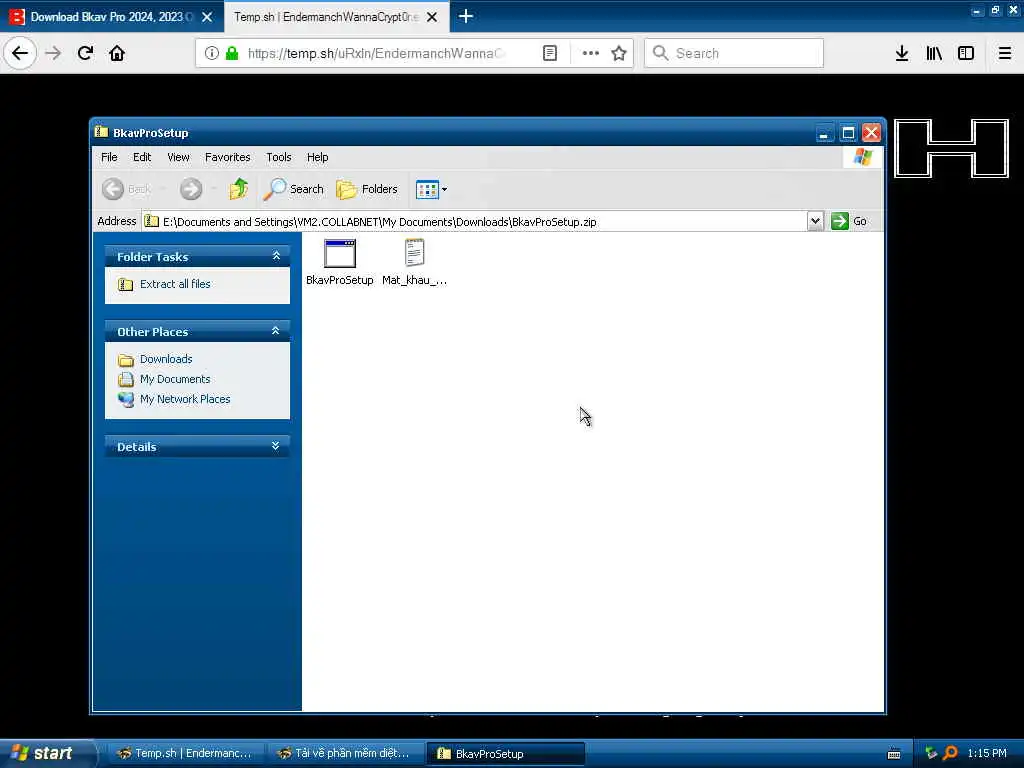Open page actions three-dot menu
This screenshot has height=768, width=1024.
tap(590, 53)
